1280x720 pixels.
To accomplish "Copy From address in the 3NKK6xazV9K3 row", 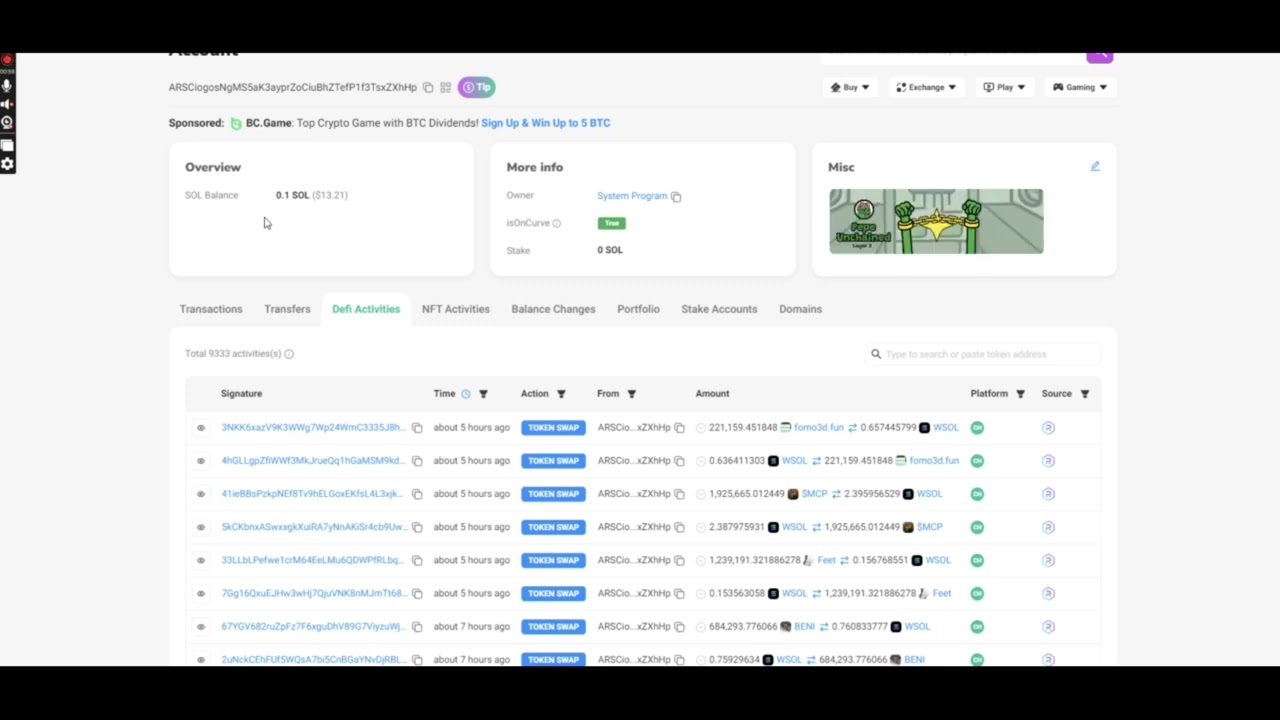I will (679, 428).
